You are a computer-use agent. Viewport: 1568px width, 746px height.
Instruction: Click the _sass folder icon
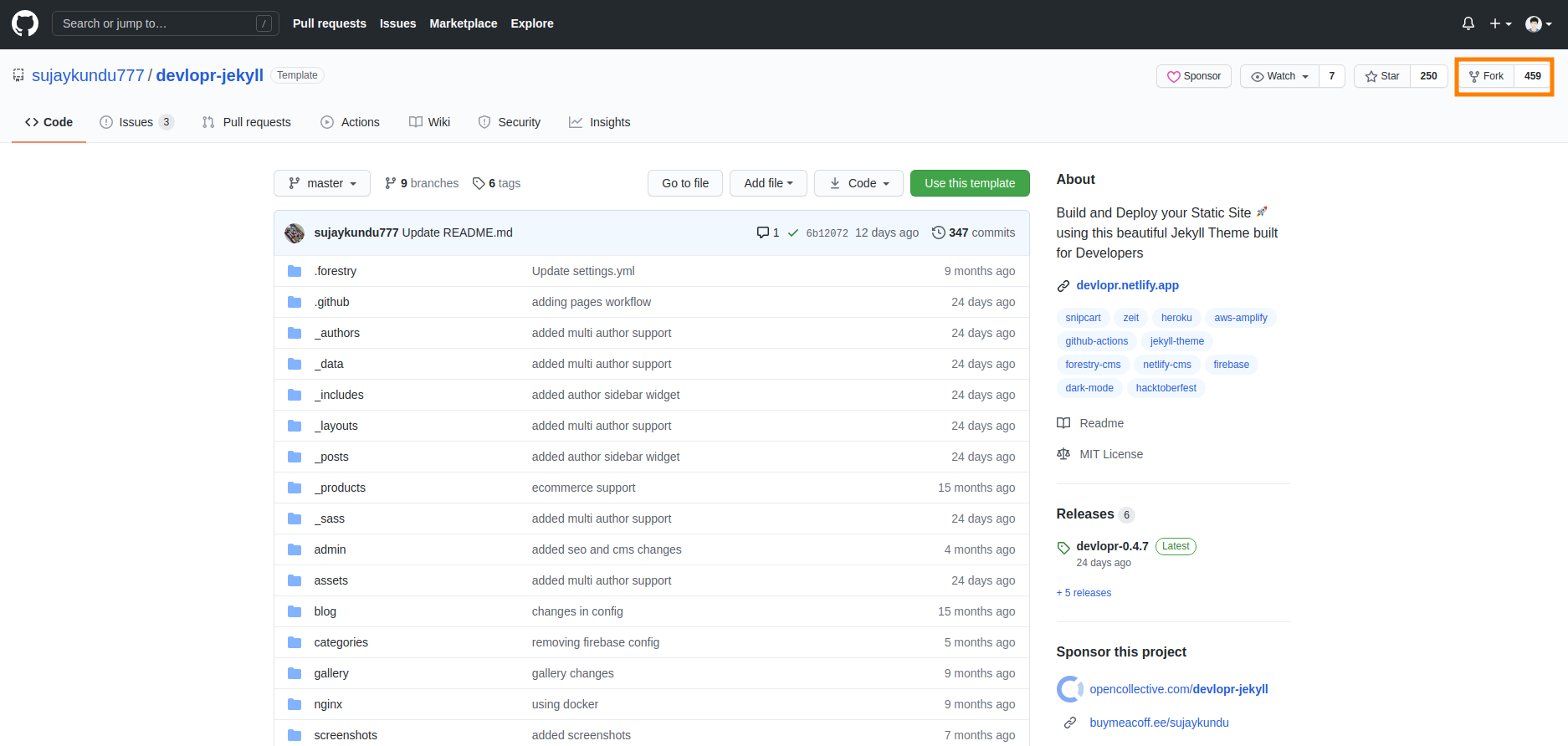[295, 519]
